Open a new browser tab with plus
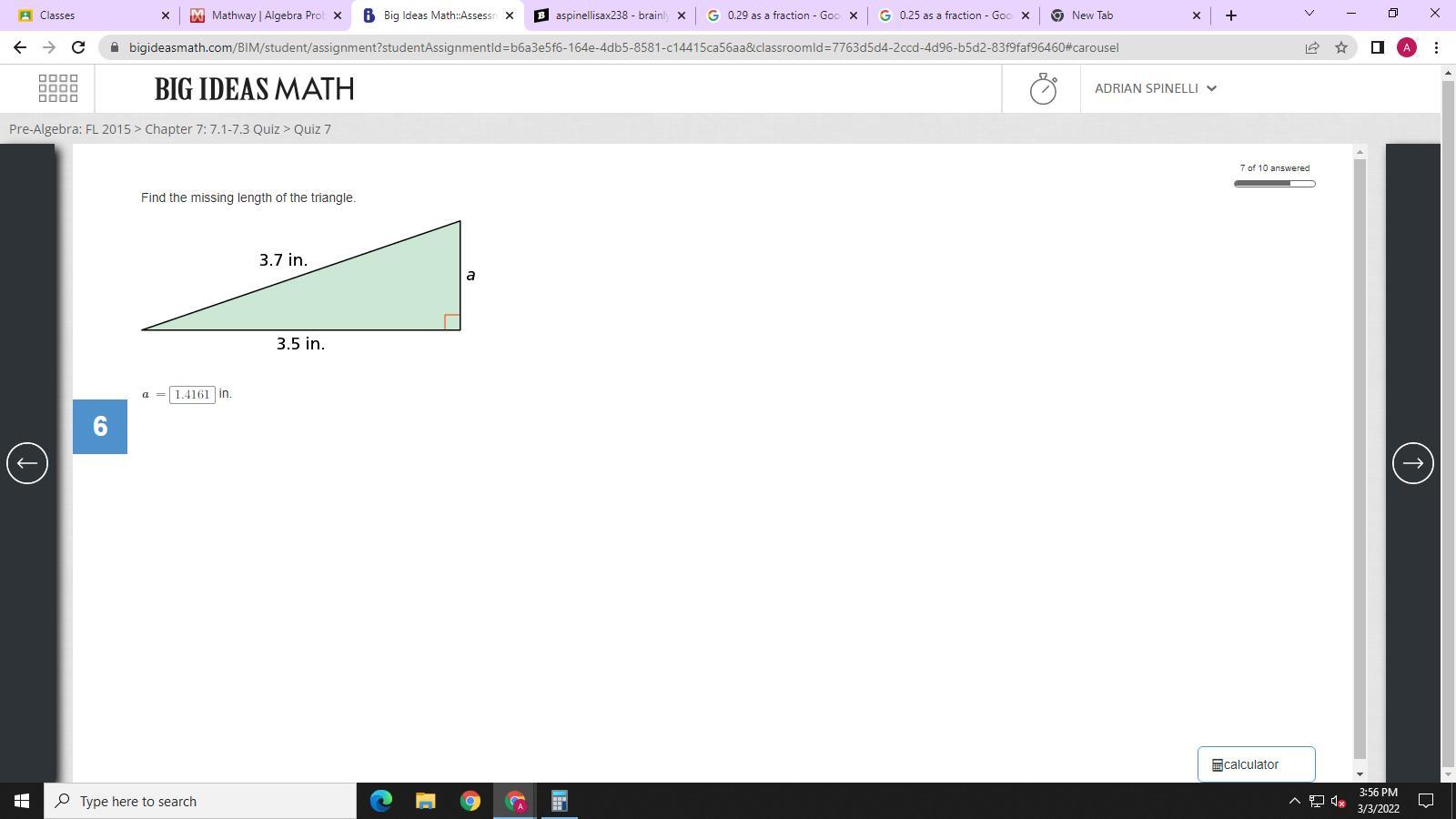1456x819 pixels. tap(1231, 15)
